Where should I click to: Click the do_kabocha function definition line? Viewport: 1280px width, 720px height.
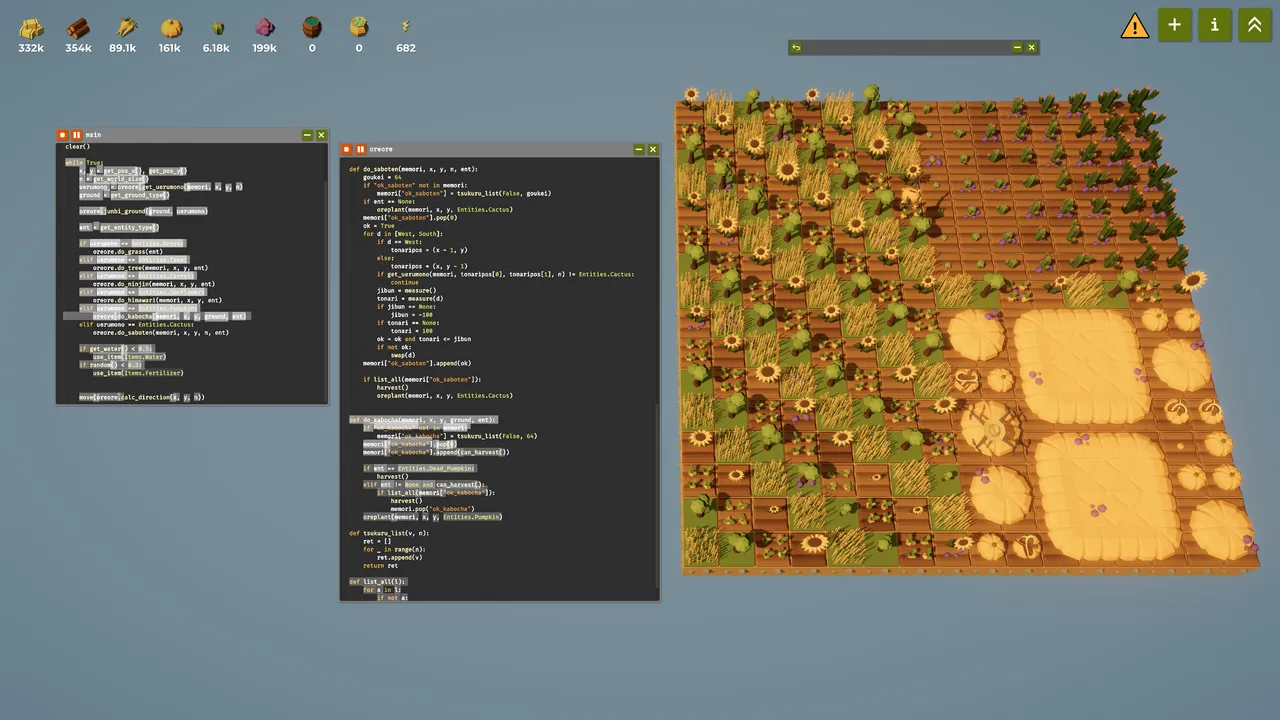[422, 420]
